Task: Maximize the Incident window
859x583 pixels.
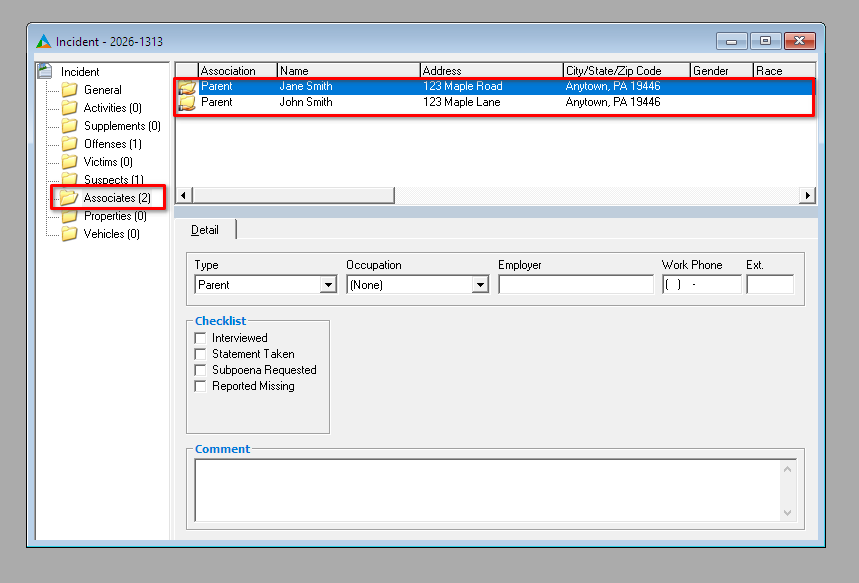Action: pos(765,41)
